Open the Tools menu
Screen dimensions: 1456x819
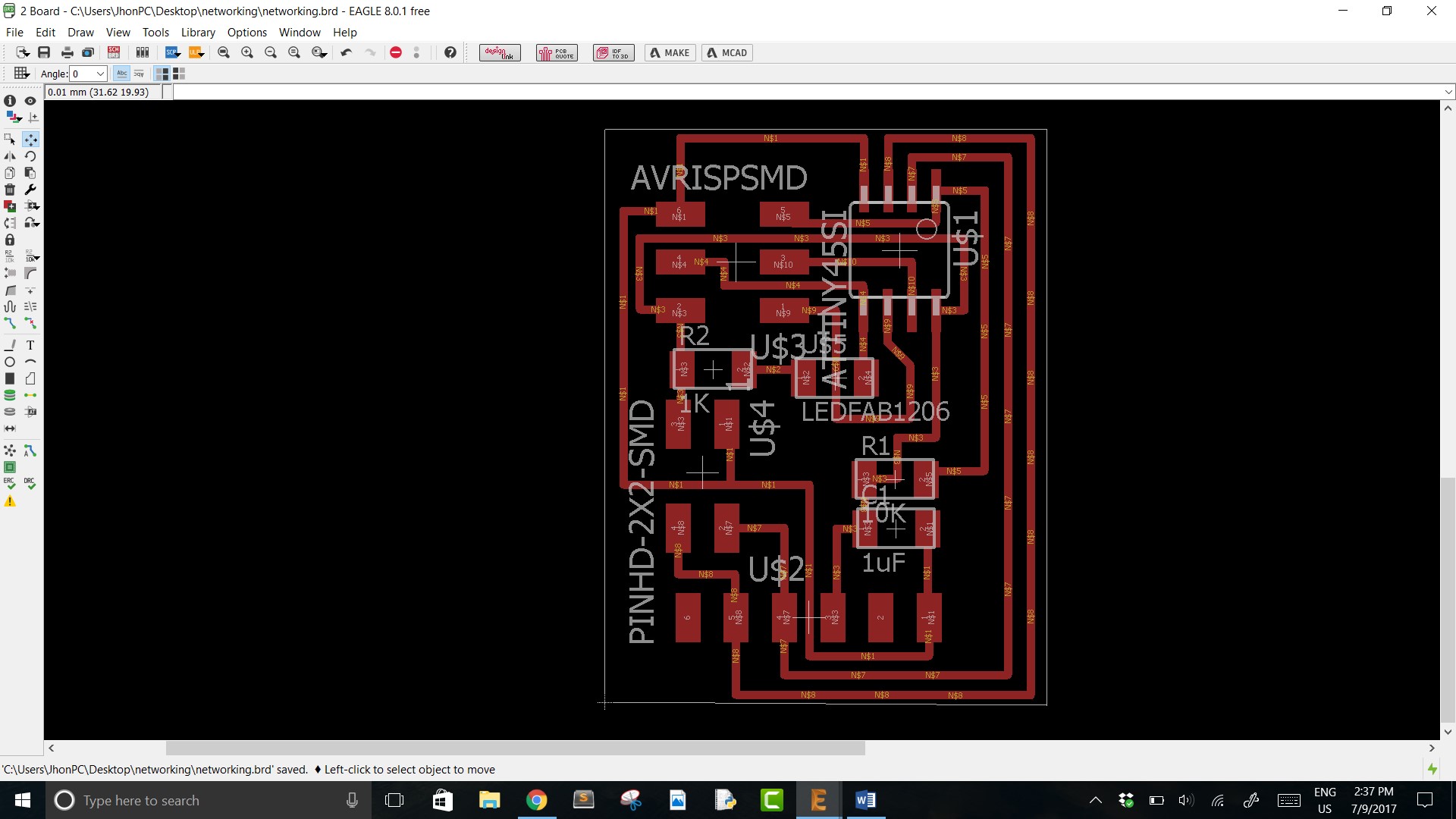click(155, 33)
